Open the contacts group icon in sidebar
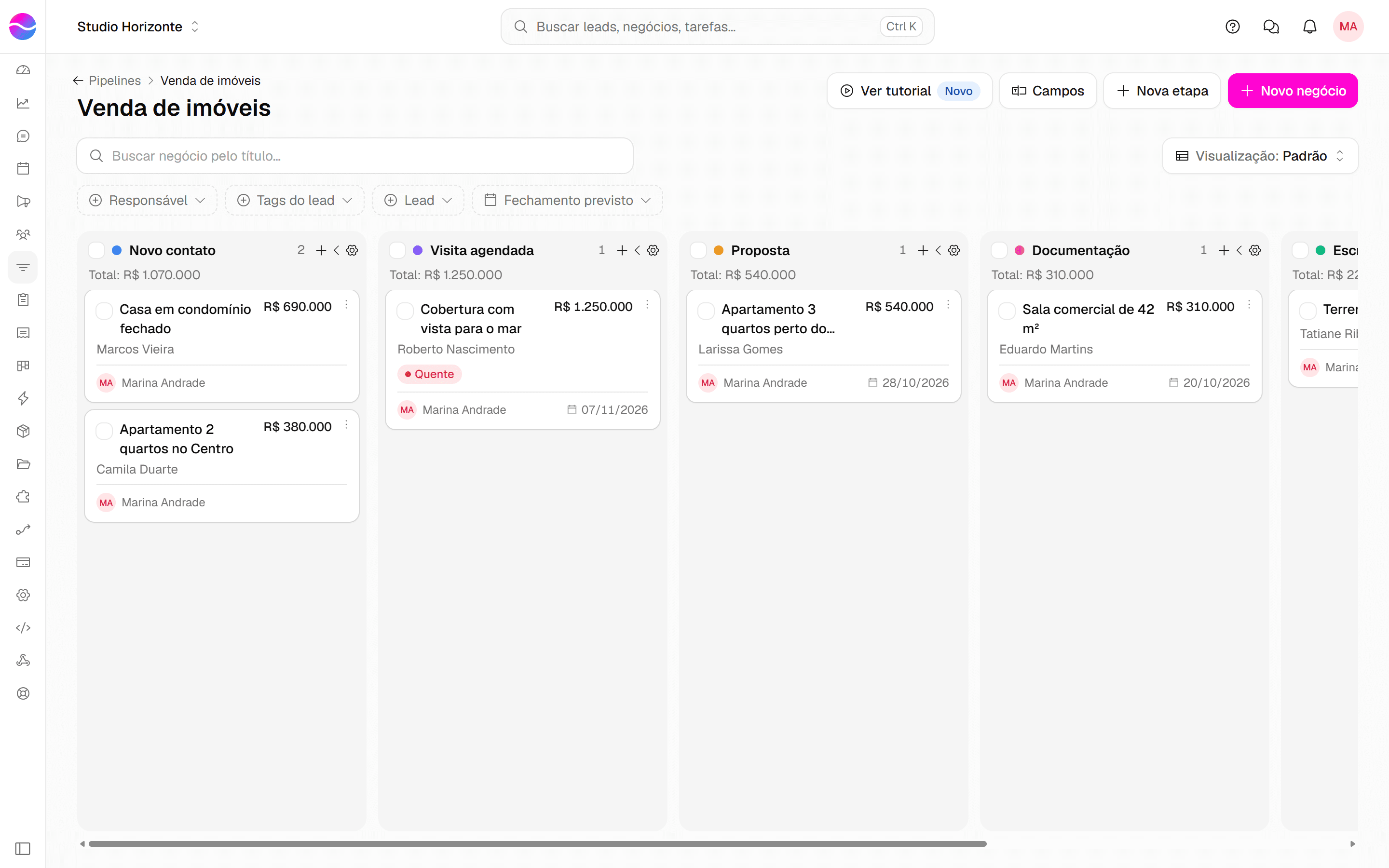 (23, 234)
